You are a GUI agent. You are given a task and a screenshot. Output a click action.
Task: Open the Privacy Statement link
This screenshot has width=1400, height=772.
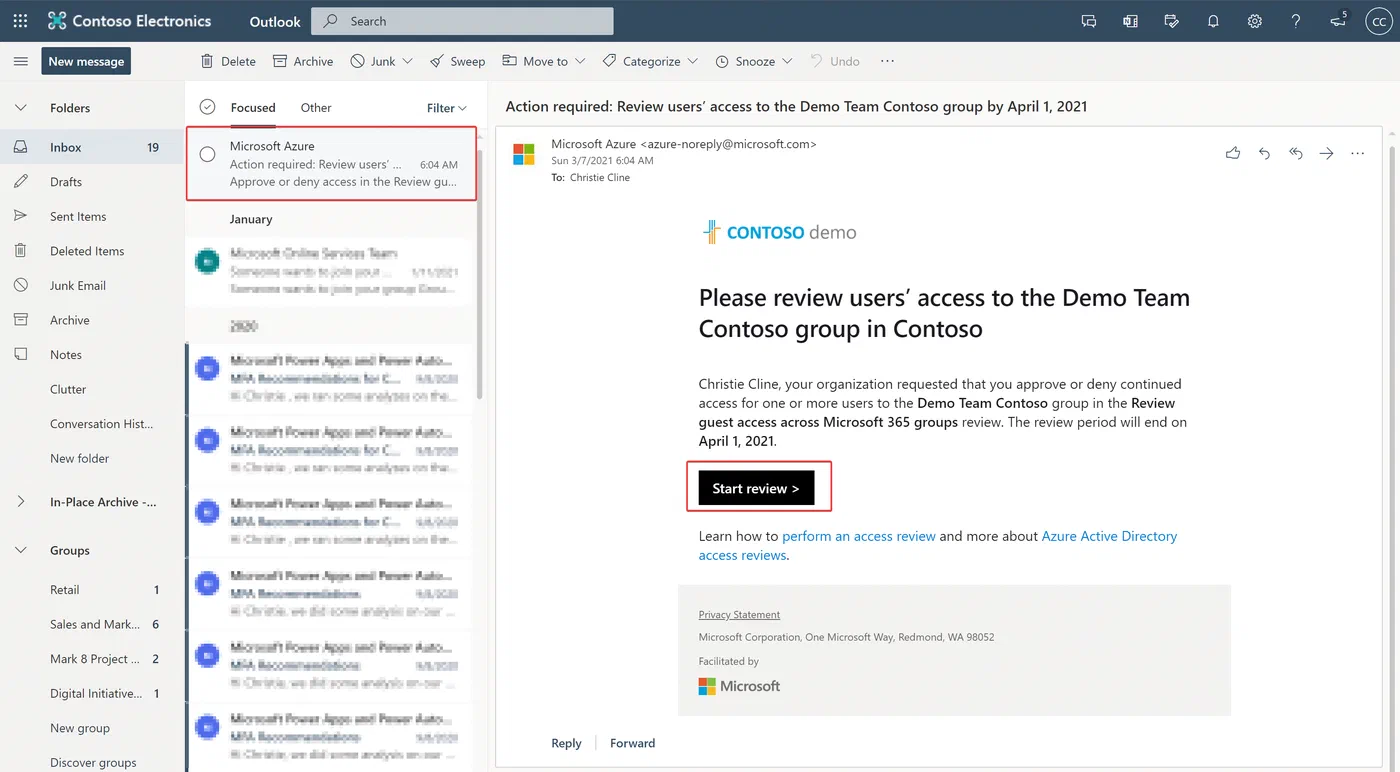coord(739,614)
